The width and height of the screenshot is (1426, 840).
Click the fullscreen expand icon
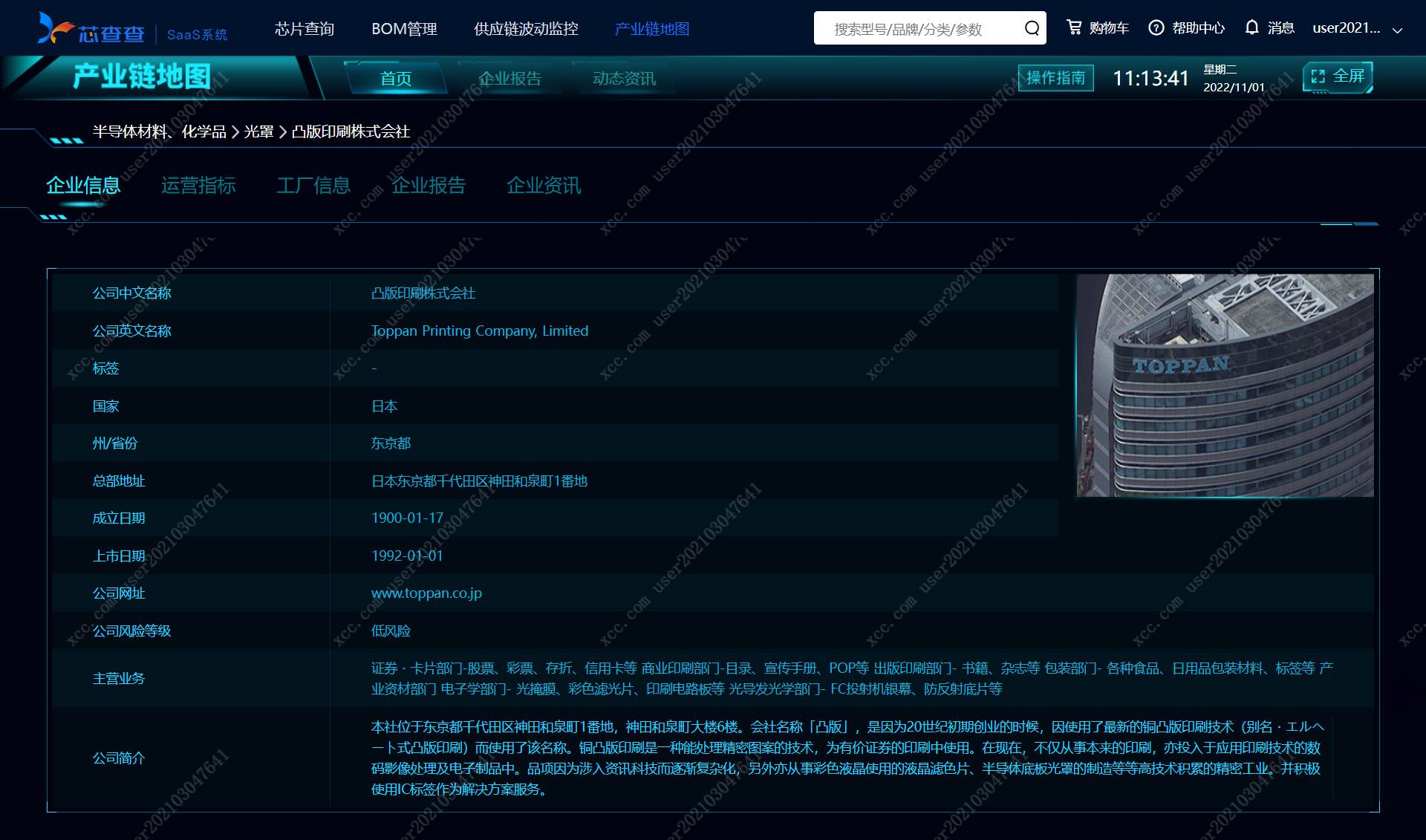1318,76
